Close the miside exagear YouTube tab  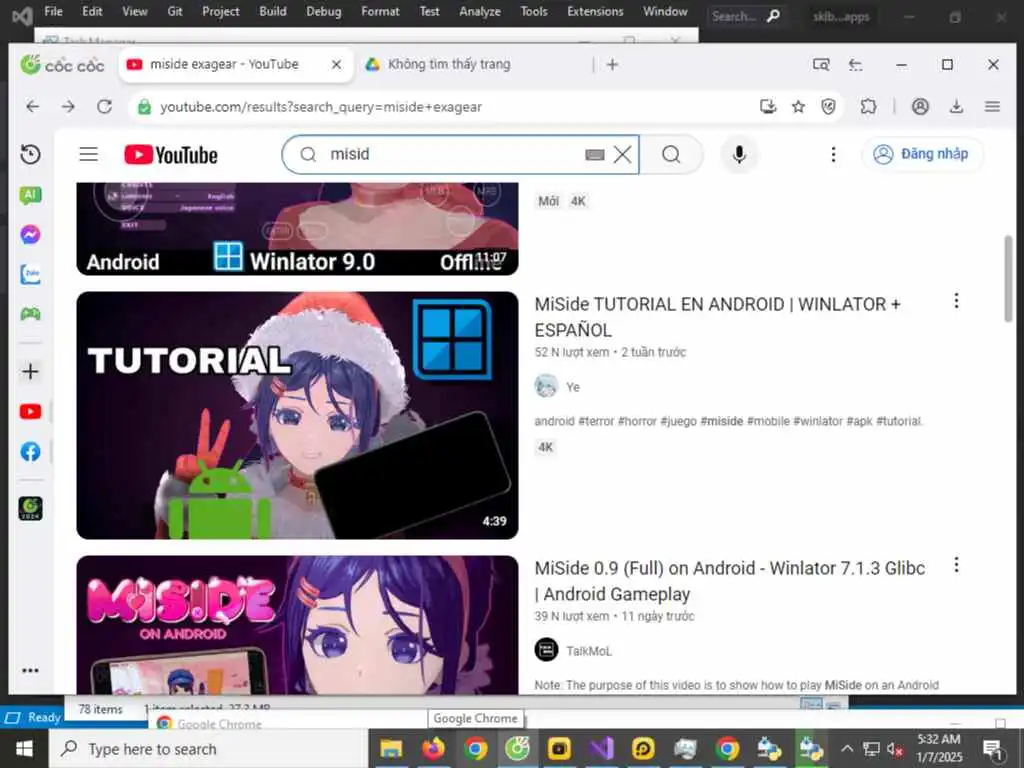[336, 64]
